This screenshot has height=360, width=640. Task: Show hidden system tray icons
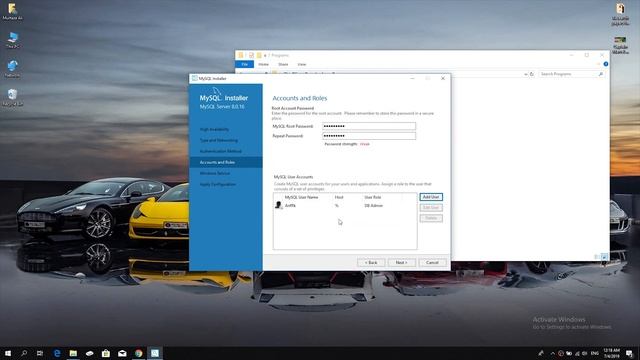pyautogui.click(x=553, y=353)
